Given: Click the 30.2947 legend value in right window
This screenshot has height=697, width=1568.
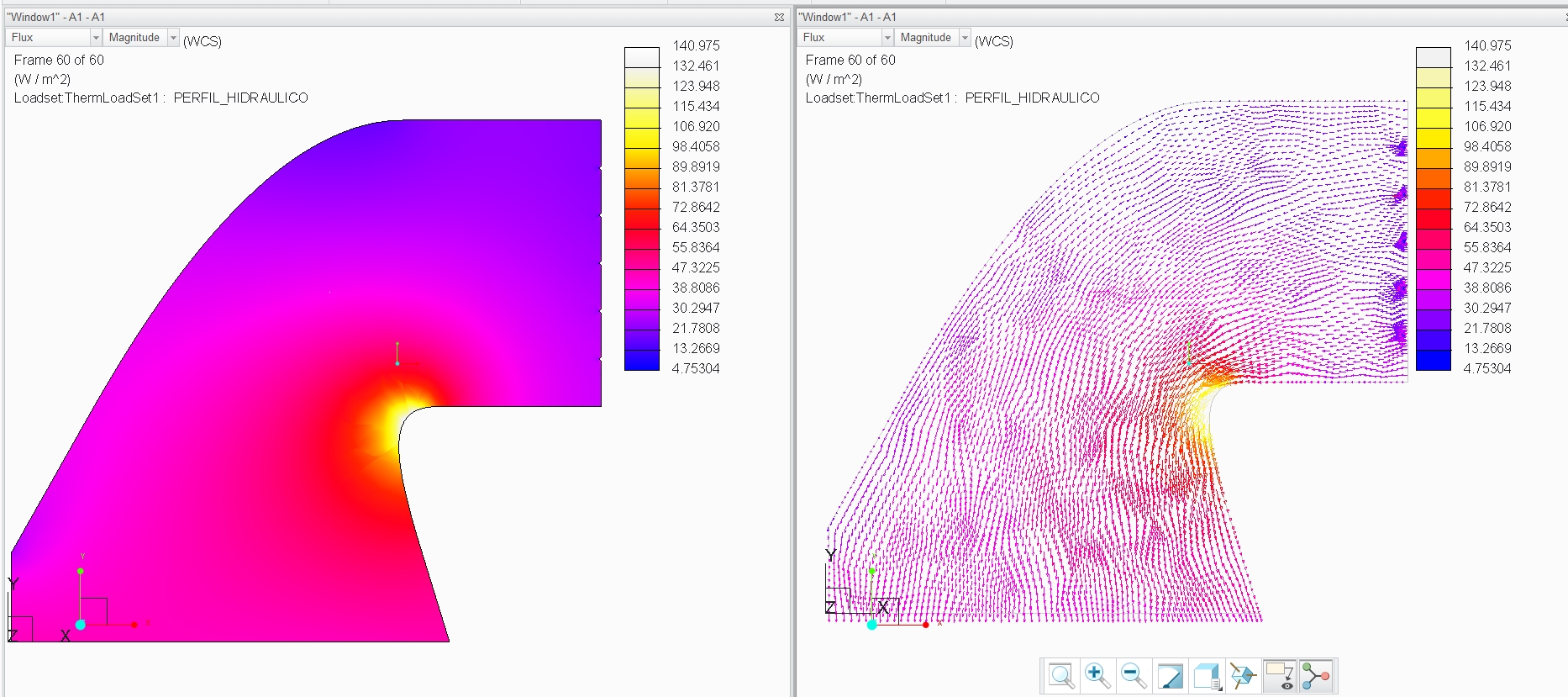Looking at the screenshot, I should (1487, 308).
